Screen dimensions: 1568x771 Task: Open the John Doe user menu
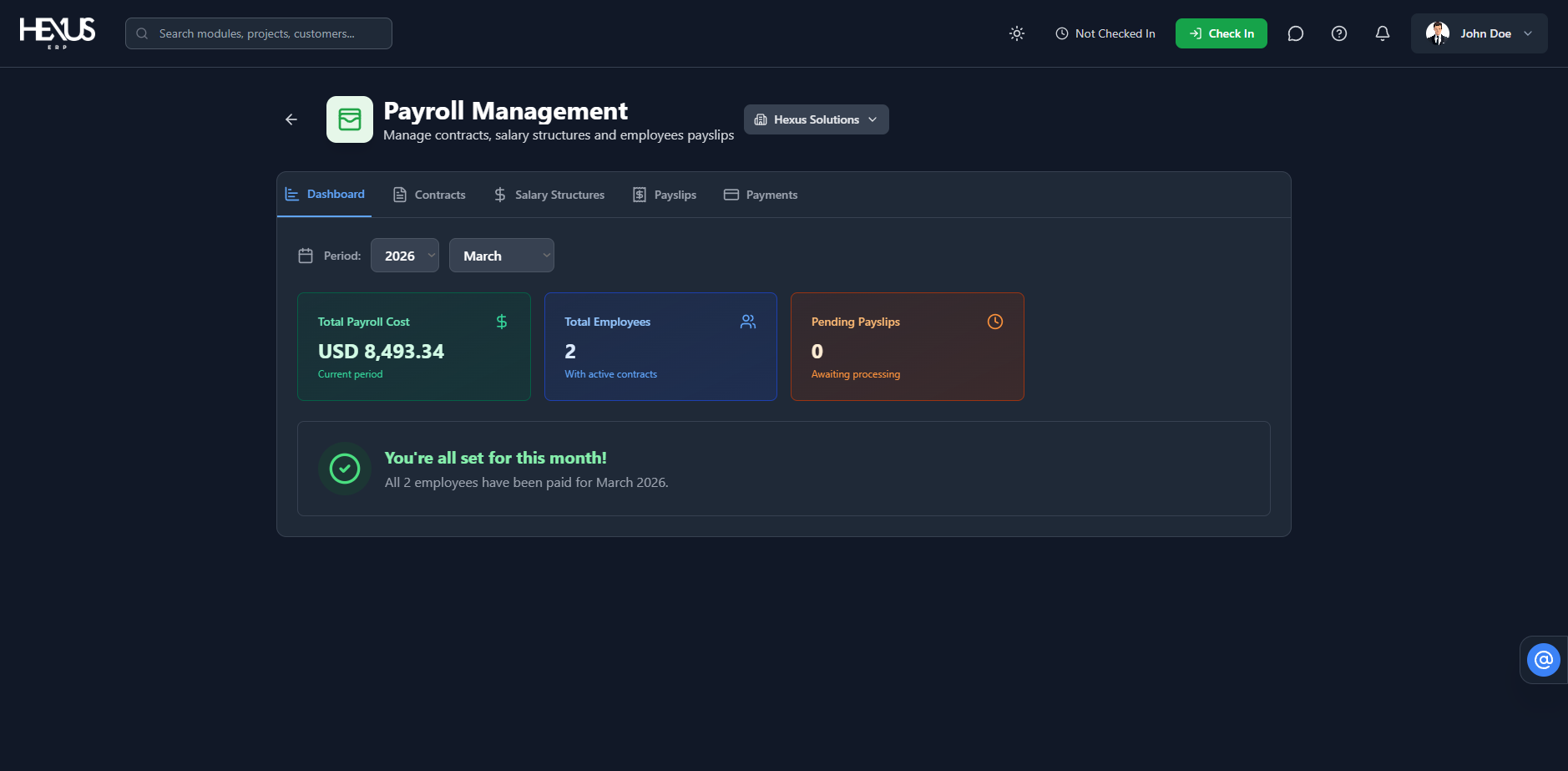(x=1479, y=33)
